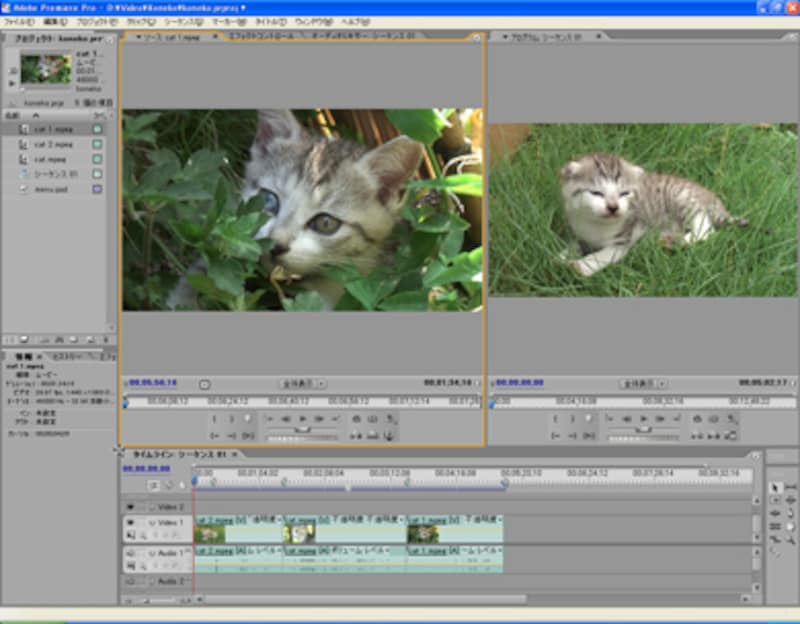Click Set In Point icon in Source monitor
Viewport: 800px width, 624px height.
click(x=215, y=419)
